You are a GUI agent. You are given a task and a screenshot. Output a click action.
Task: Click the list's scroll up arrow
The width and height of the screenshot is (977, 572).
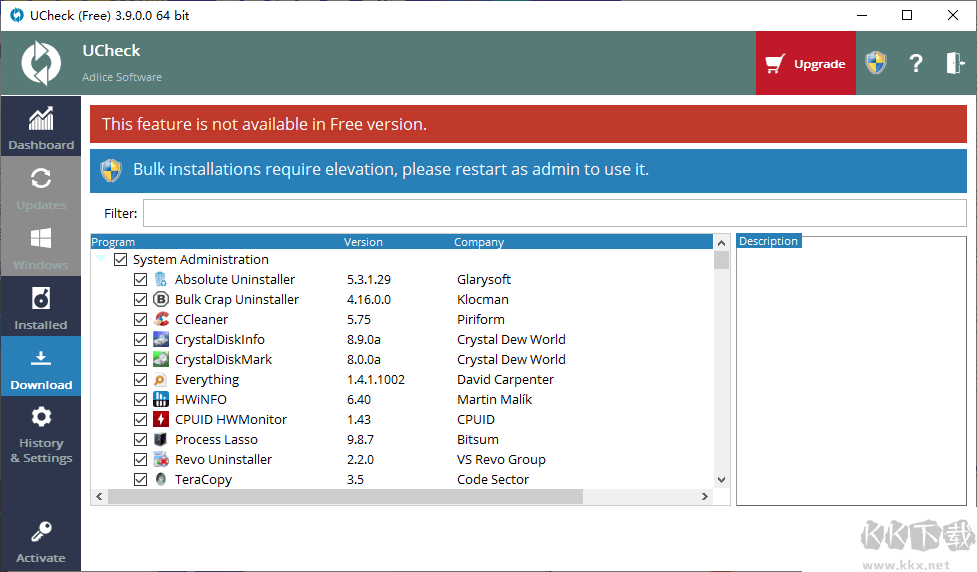[x=722, y=243]
